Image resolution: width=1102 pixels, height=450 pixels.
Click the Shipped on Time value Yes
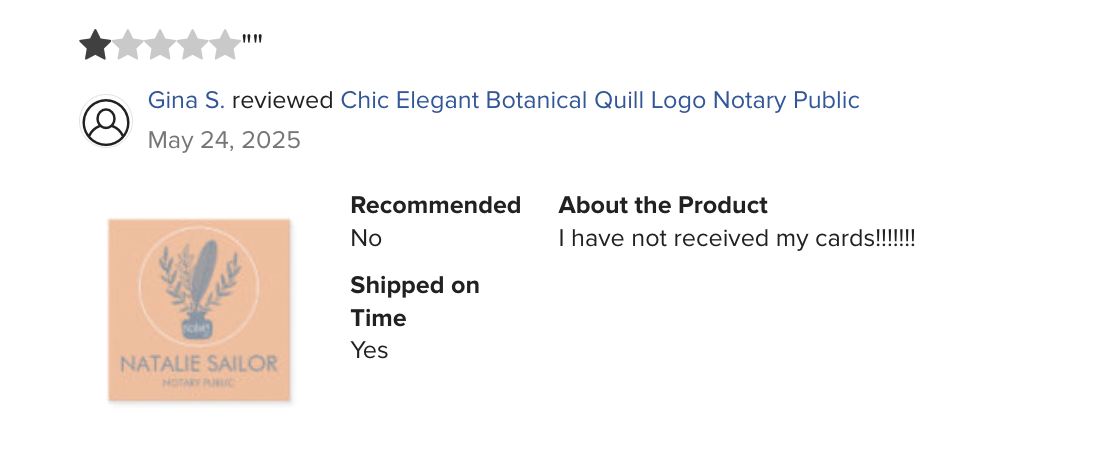pyautogui.click(x=370, y=350)
